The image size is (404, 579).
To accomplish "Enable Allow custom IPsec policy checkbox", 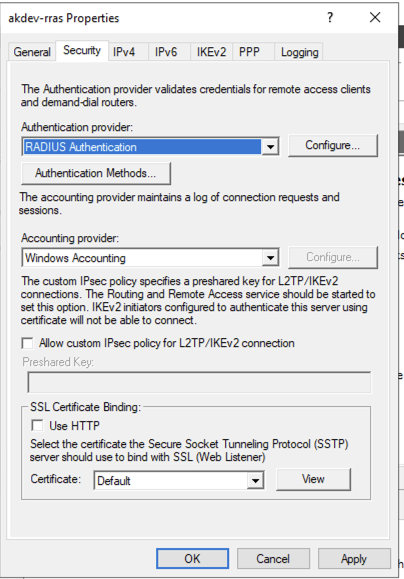I will coord(27,343).
